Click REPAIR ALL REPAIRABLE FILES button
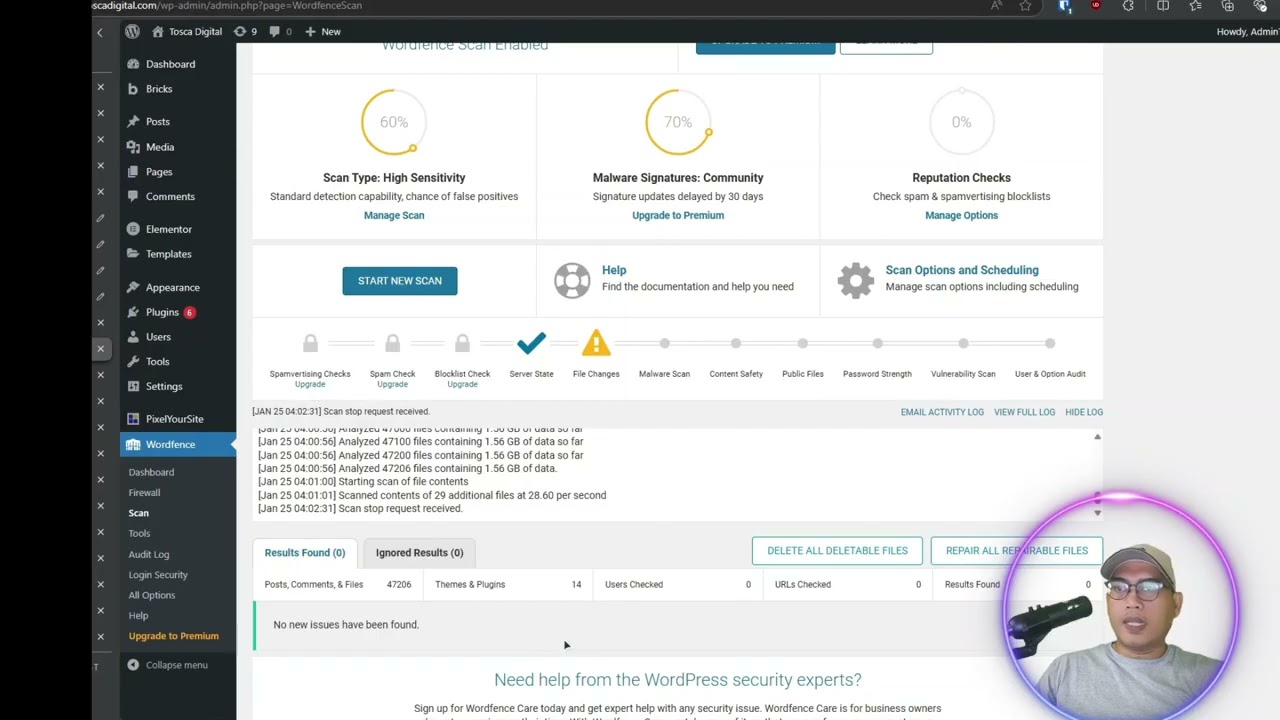 (x=1016, y=551)
